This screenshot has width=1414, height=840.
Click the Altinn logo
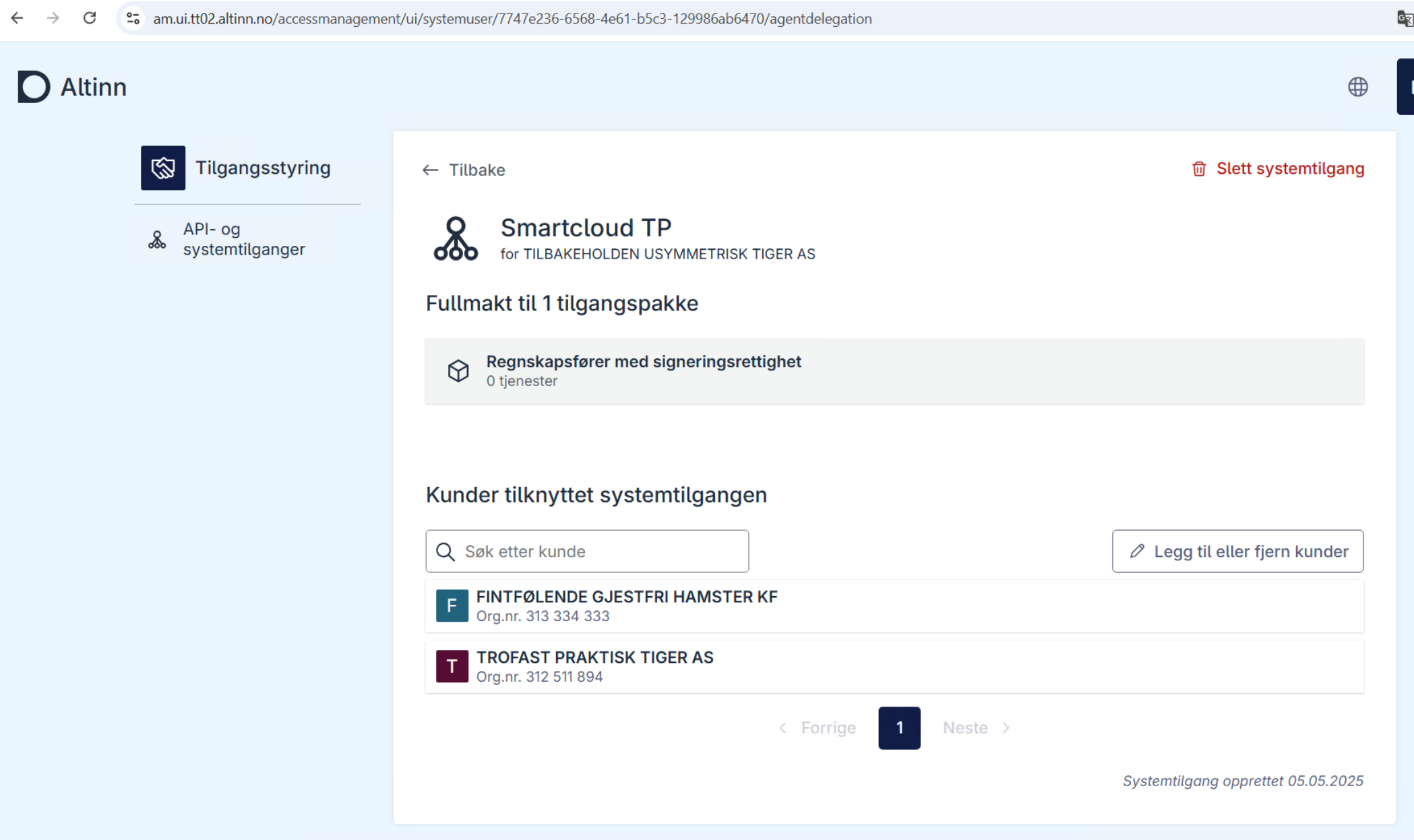pos(72,87)
